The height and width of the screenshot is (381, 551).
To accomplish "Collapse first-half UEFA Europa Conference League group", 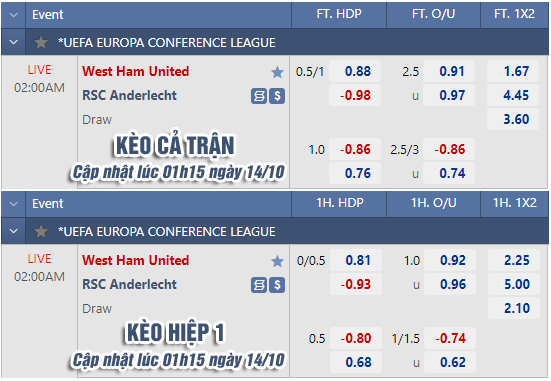I will coord(14,231).
